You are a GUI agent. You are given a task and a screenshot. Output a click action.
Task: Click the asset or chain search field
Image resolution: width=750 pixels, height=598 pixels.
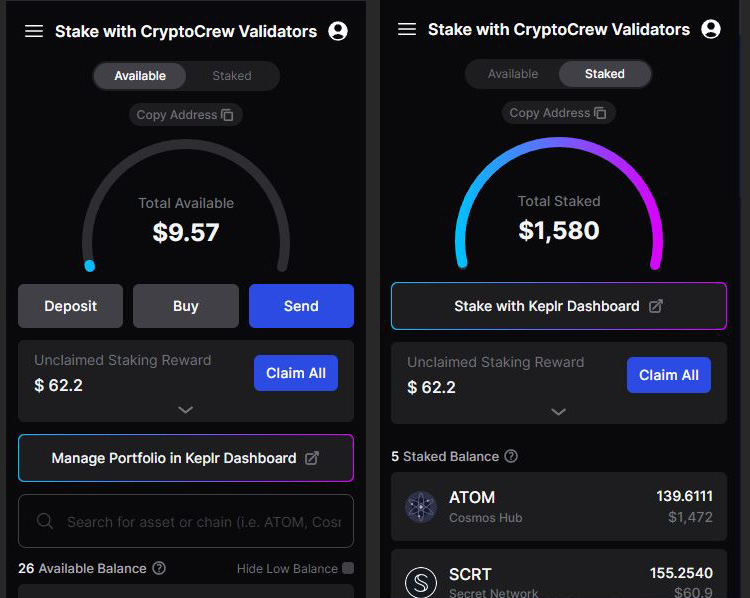(x=186, y=521)
